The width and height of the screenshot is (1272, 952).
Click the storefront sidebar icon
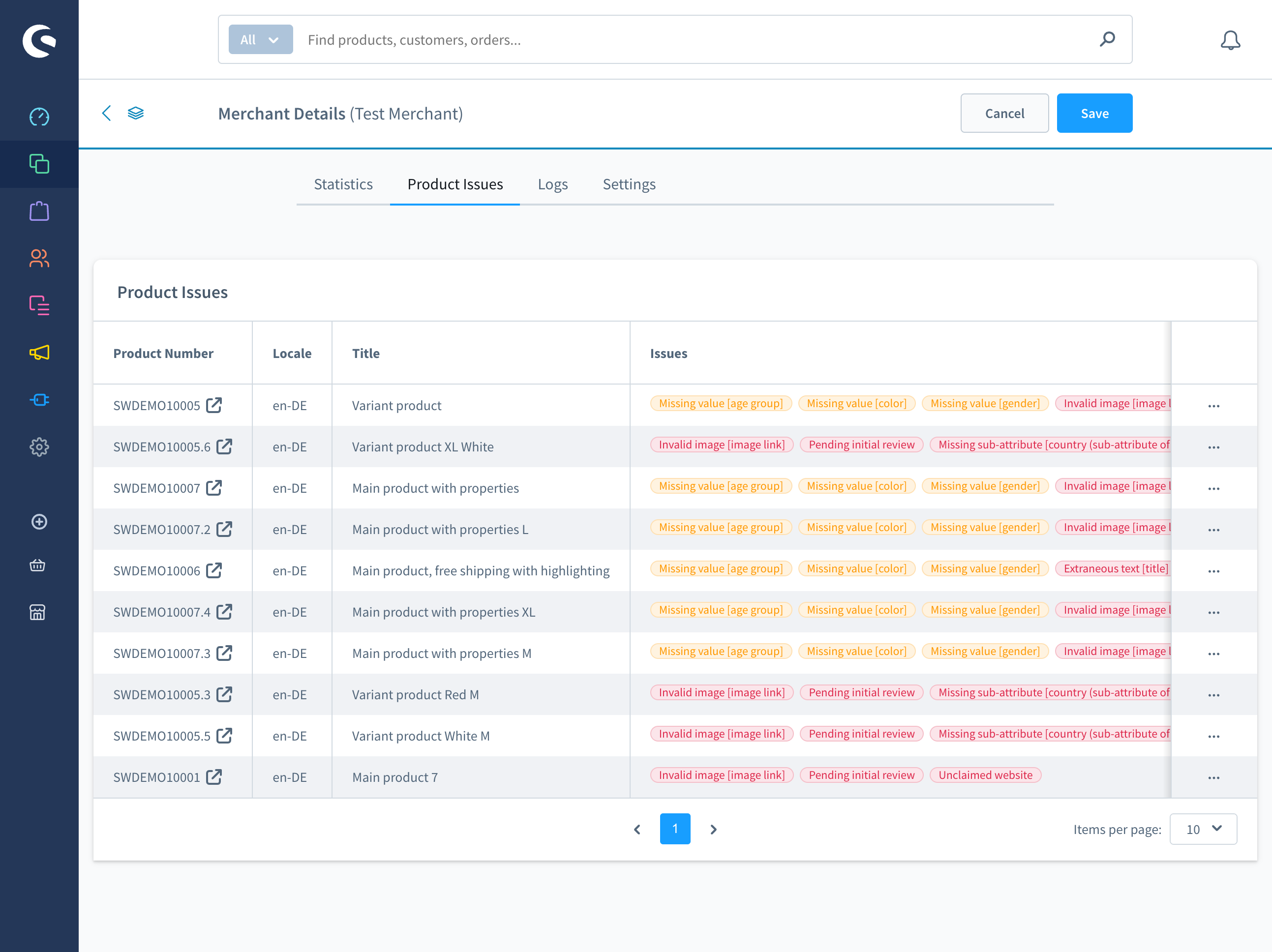(37, 612)
